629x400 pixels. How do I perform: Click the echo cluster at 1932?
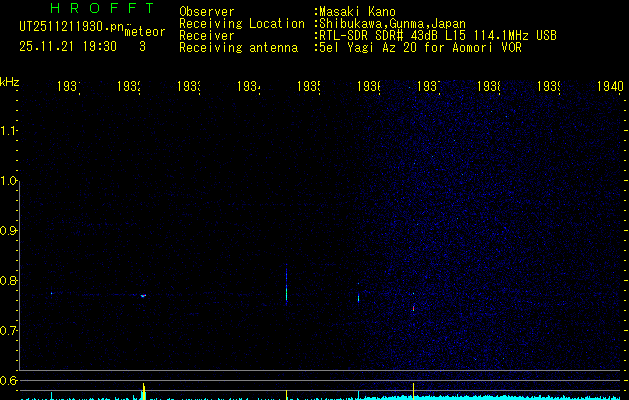143,296
